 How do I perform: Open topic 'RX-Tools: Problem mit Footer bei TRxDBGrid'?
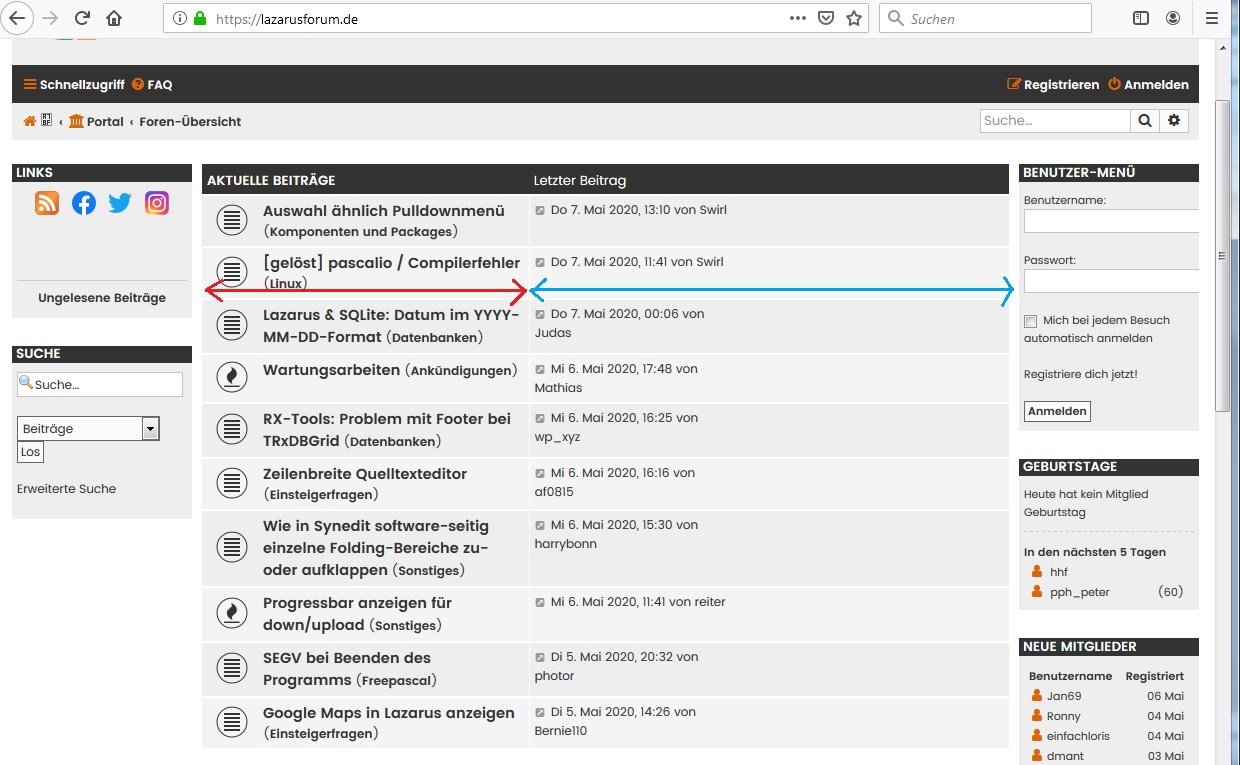click(387, 429)
